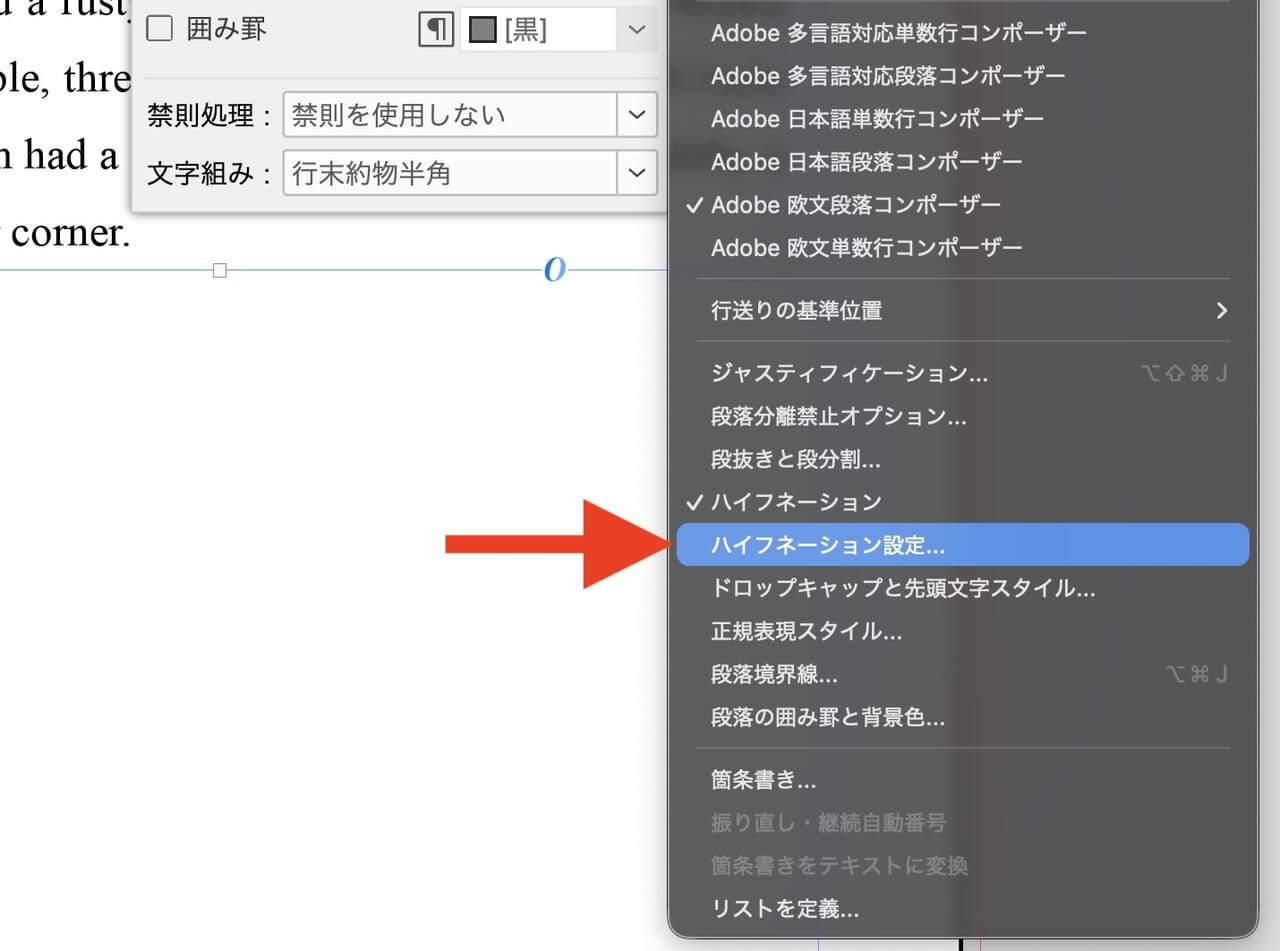Click the paragraph mark icon beside [黒]

[x=435, y=30]
